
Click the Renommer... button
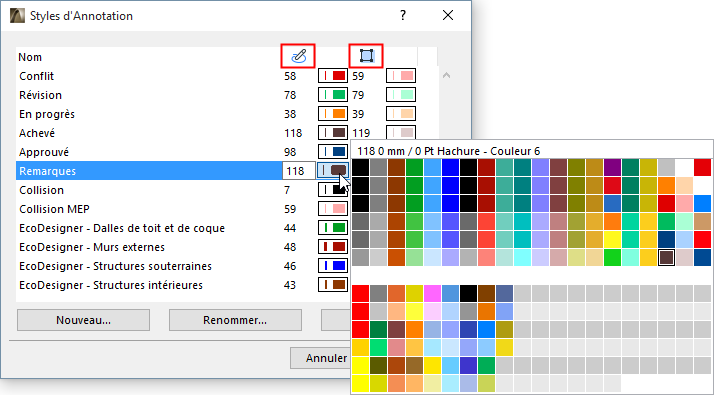point(235,320)
